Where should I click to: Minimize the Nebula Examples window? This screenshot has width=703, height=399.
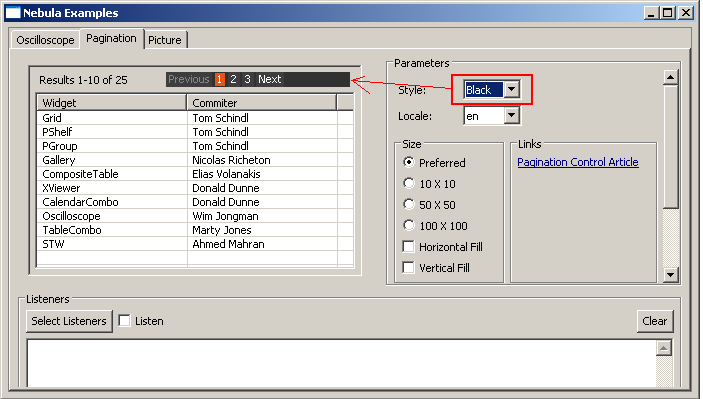[651, 13]
